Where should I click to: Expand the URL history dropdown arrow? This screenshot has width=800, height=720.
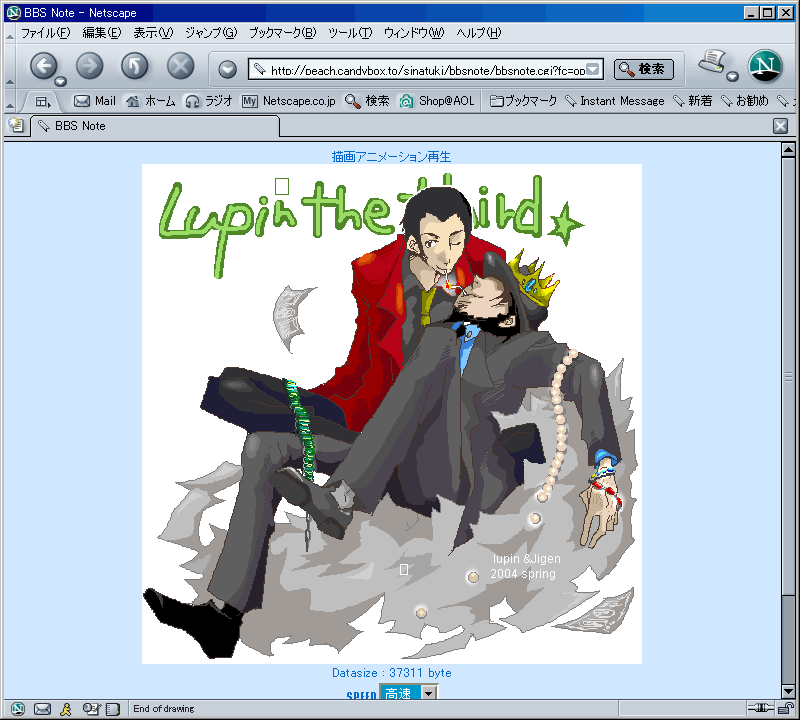point(592,69)
